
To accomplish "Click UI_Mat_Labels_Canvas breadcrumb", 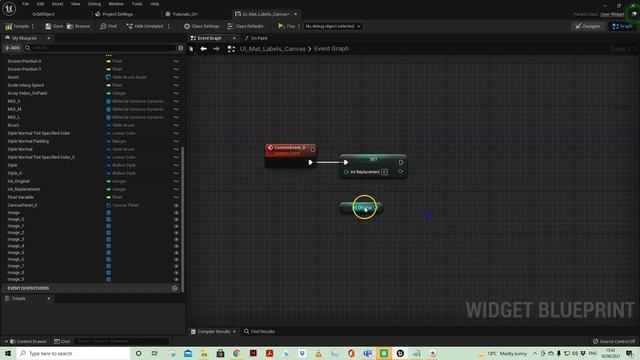I will [x=272, y=49].
